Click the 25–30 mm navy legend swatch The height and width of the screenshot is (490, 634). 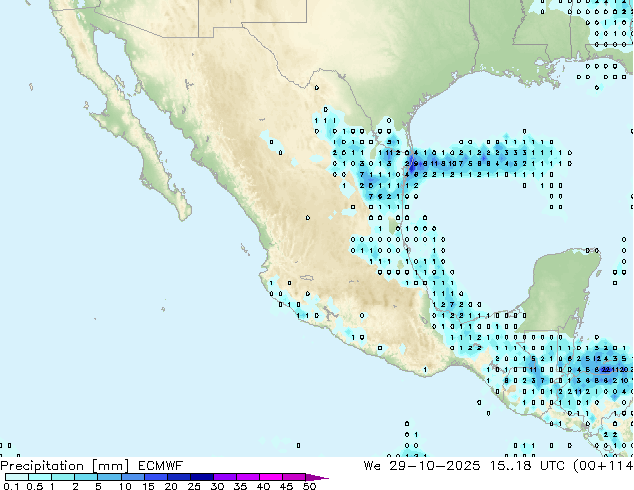pyautogui.click(x=201, y=477)
